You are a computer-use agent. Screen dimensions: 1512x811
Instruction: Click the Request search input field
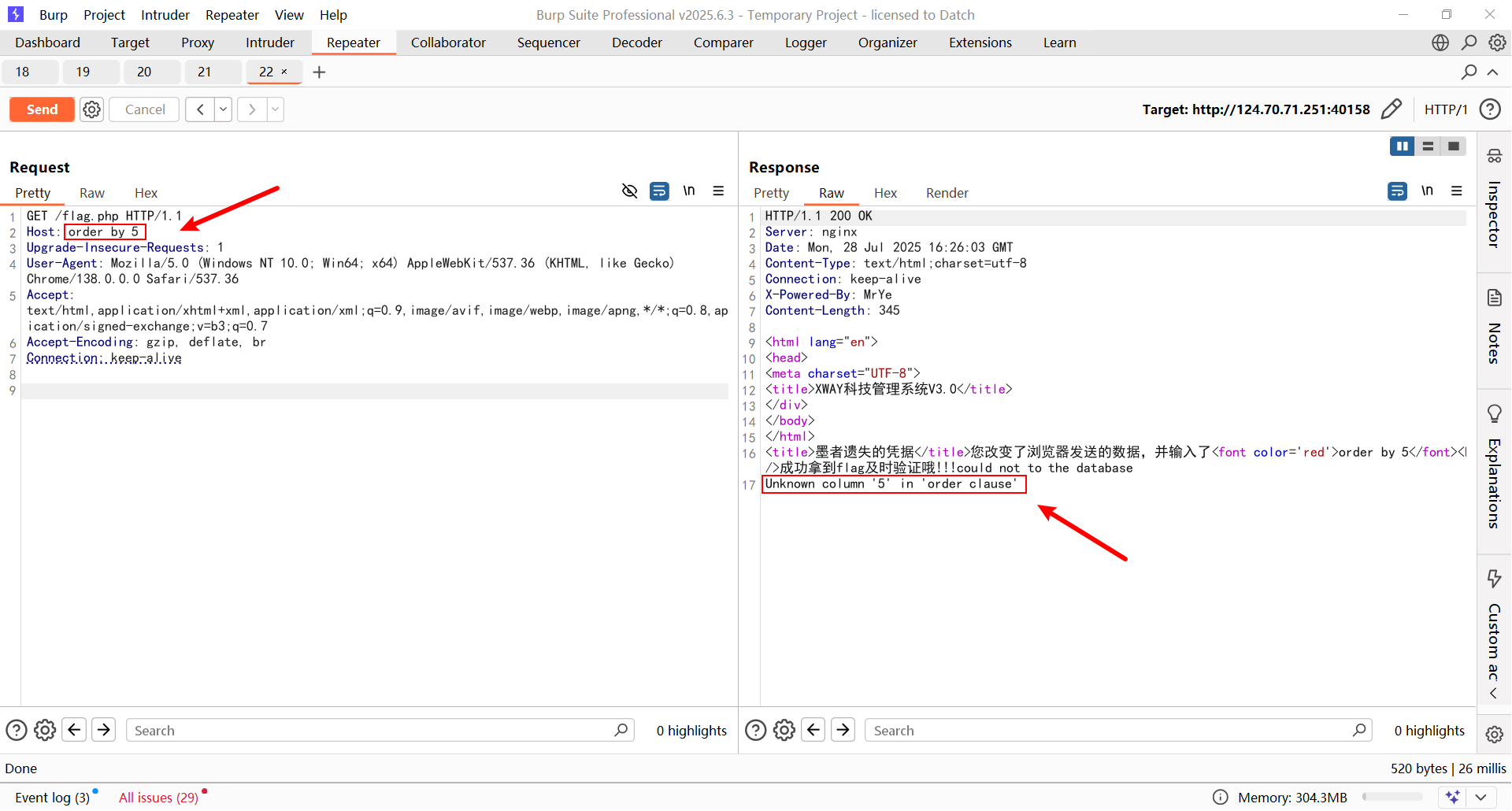(x=380, y=730)
